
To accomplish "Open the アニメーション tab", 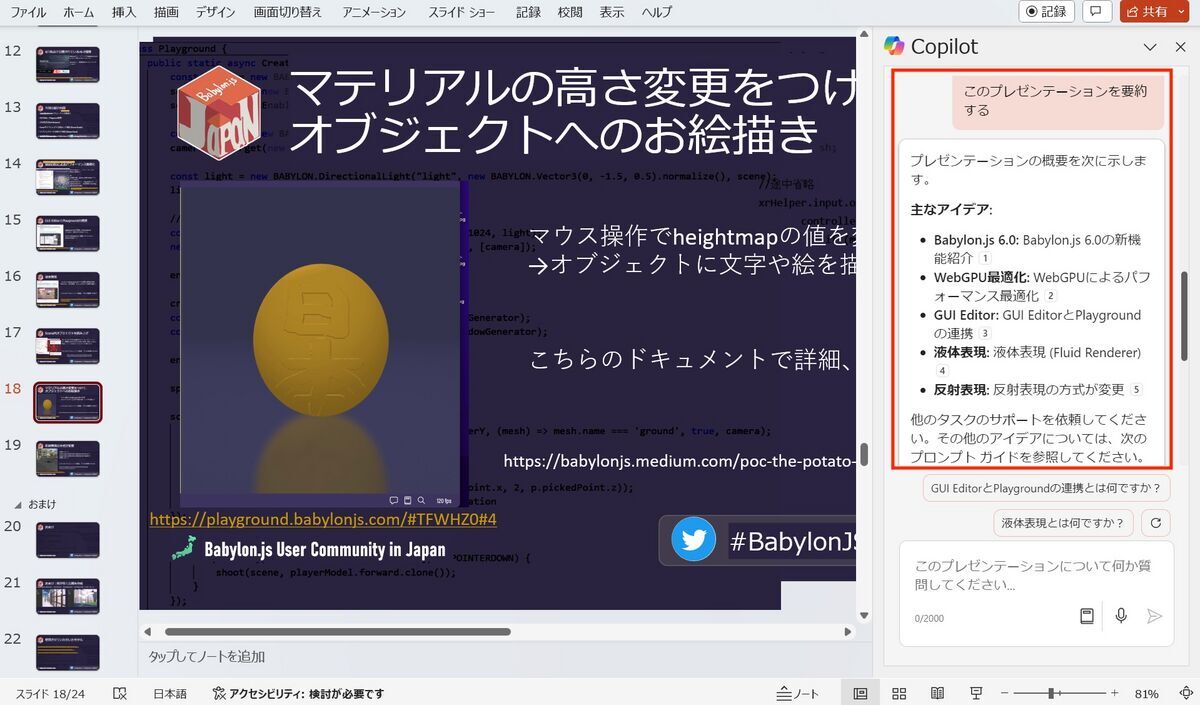I will [x=374, y=12].
